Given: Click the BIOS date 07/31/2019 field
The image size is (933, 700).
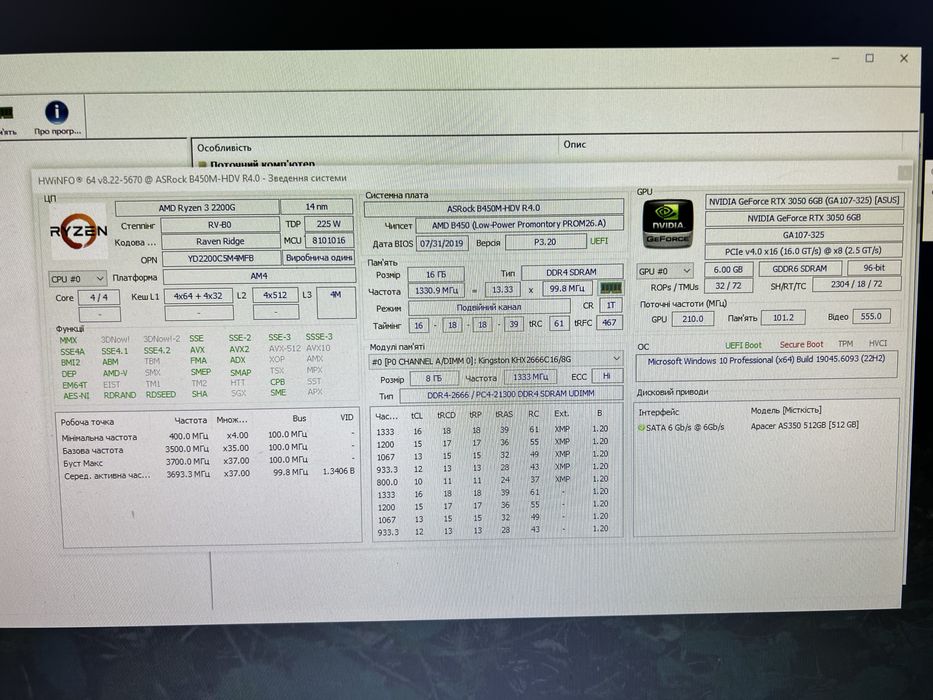Looking at the screenshot, I should coord(442,243).
